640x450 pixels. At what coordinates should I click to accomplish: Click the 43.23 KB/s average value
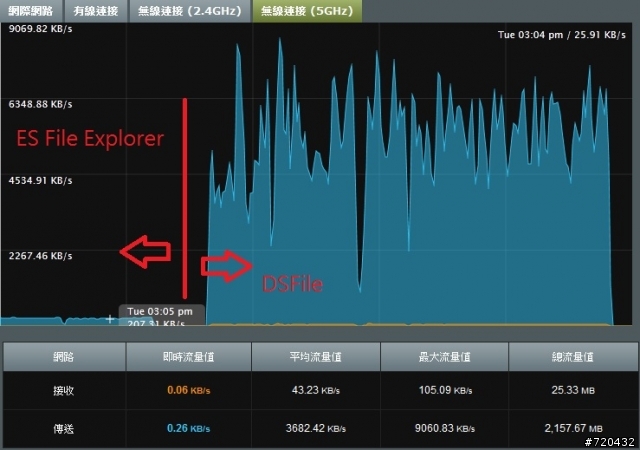tap(316, 390)
